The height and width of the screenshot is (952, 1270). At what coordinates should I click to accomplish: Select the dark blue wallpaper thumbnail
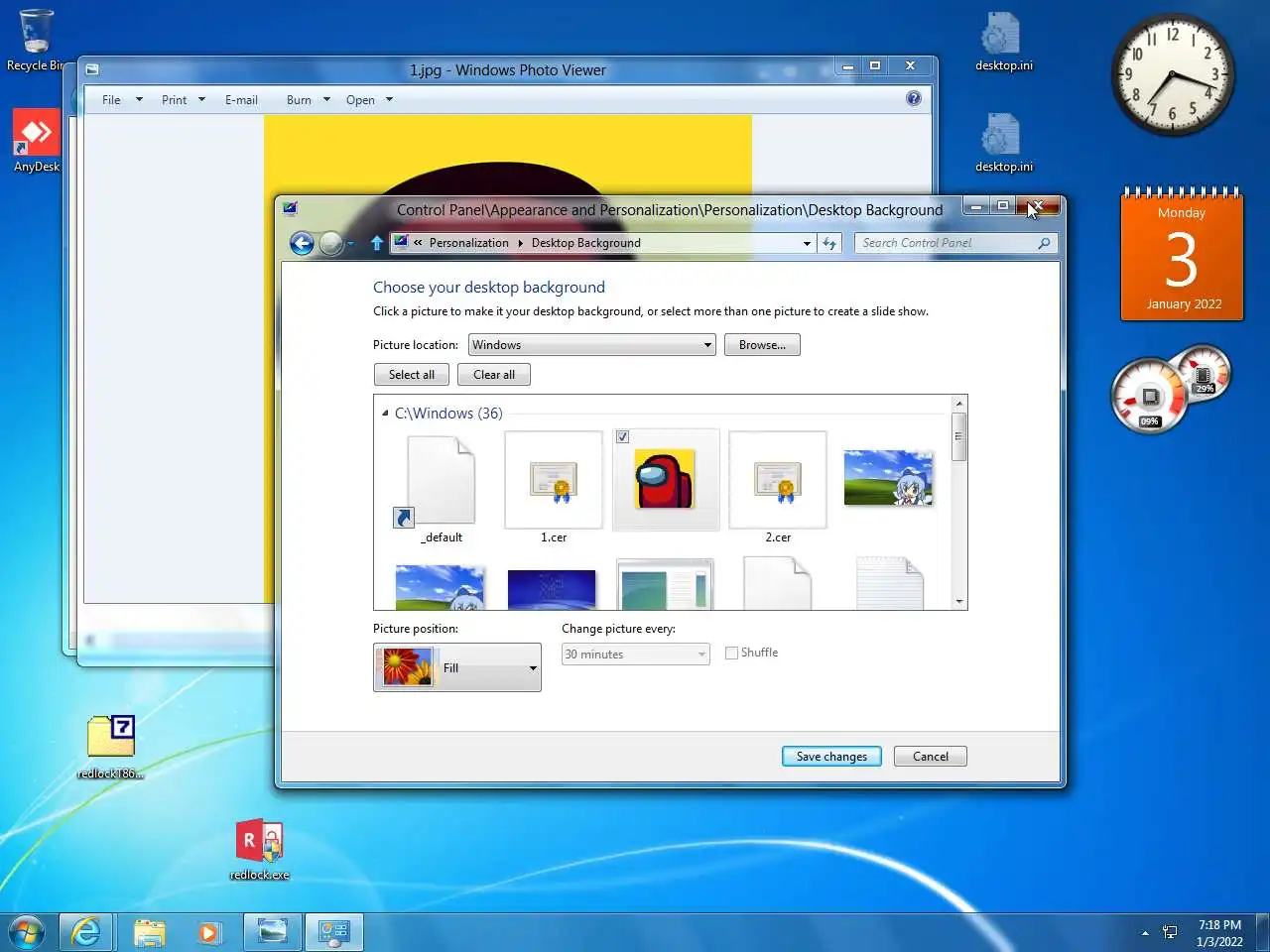(552, 589)
